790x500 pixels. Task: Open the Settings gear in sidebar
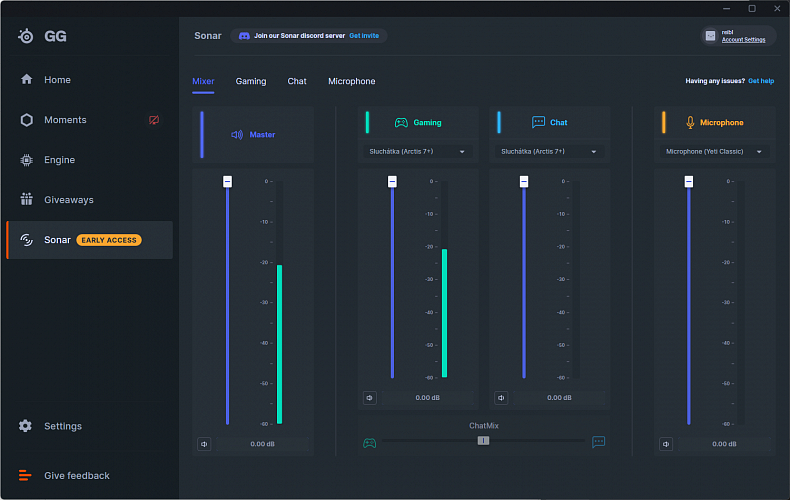coord(26,426)
